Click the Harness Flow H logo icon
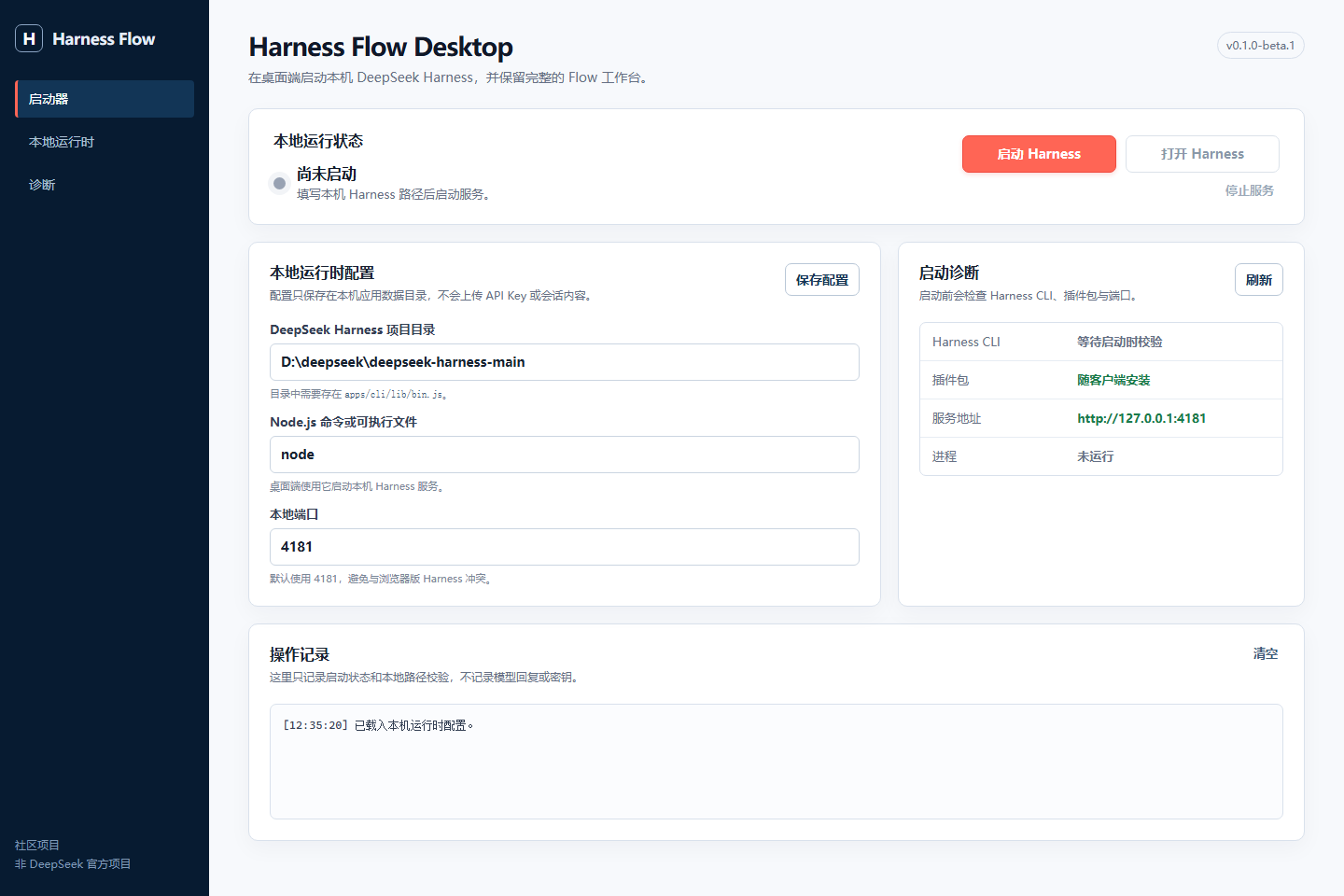The width and height of the screenshot is (1344, 896). [x=29, y=38]
